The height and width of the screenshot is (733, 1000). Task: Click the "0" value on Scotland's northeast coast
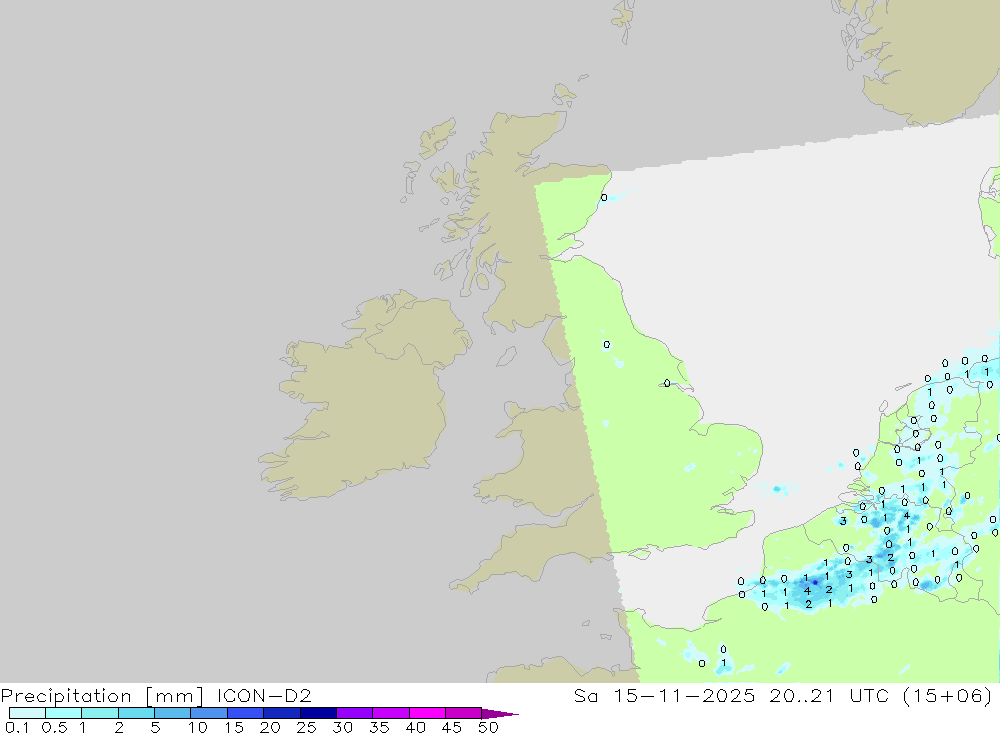[604, 198]
